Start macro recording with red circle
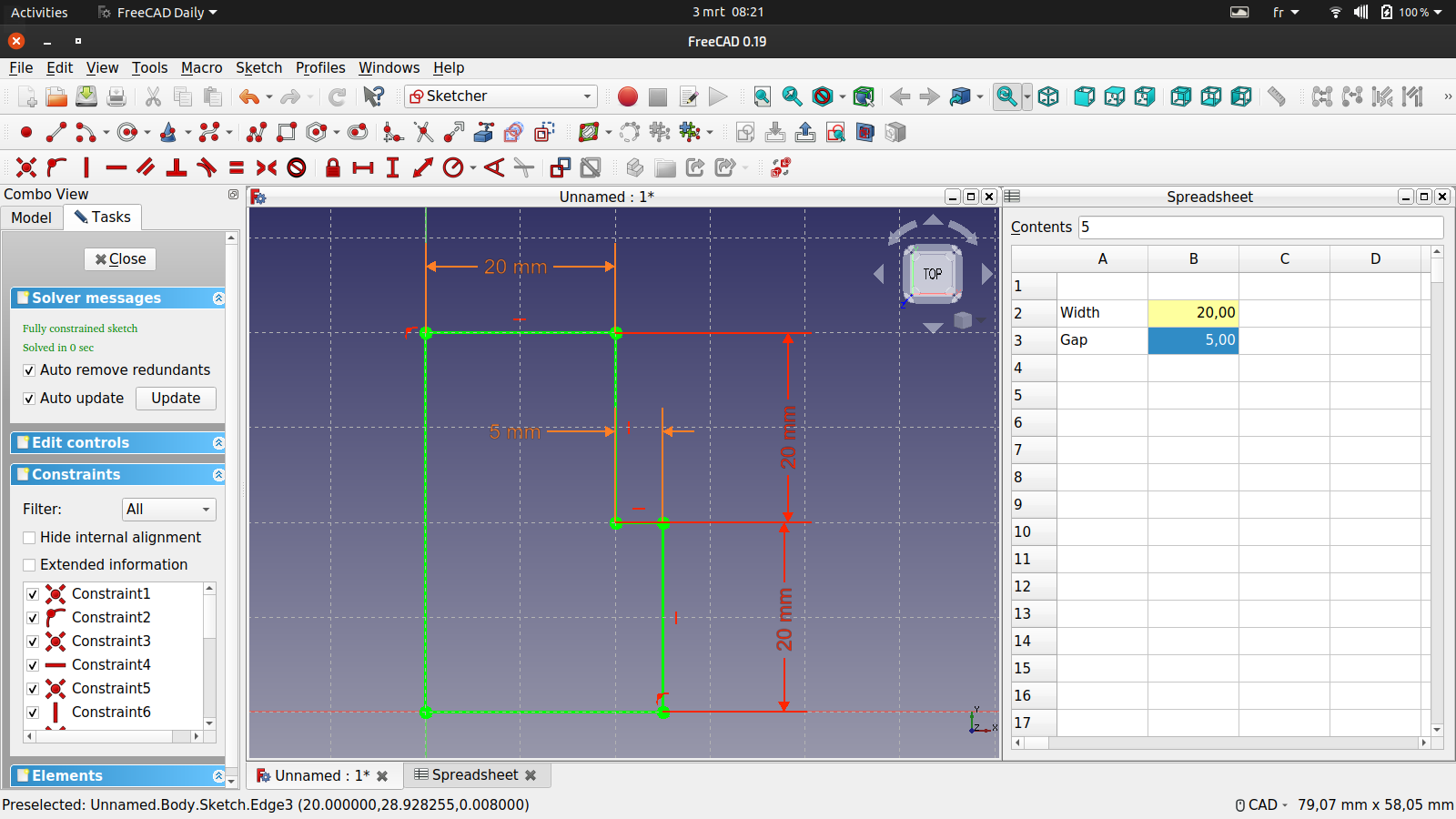Screen dimensions: 1456x819 click(628, 96)
